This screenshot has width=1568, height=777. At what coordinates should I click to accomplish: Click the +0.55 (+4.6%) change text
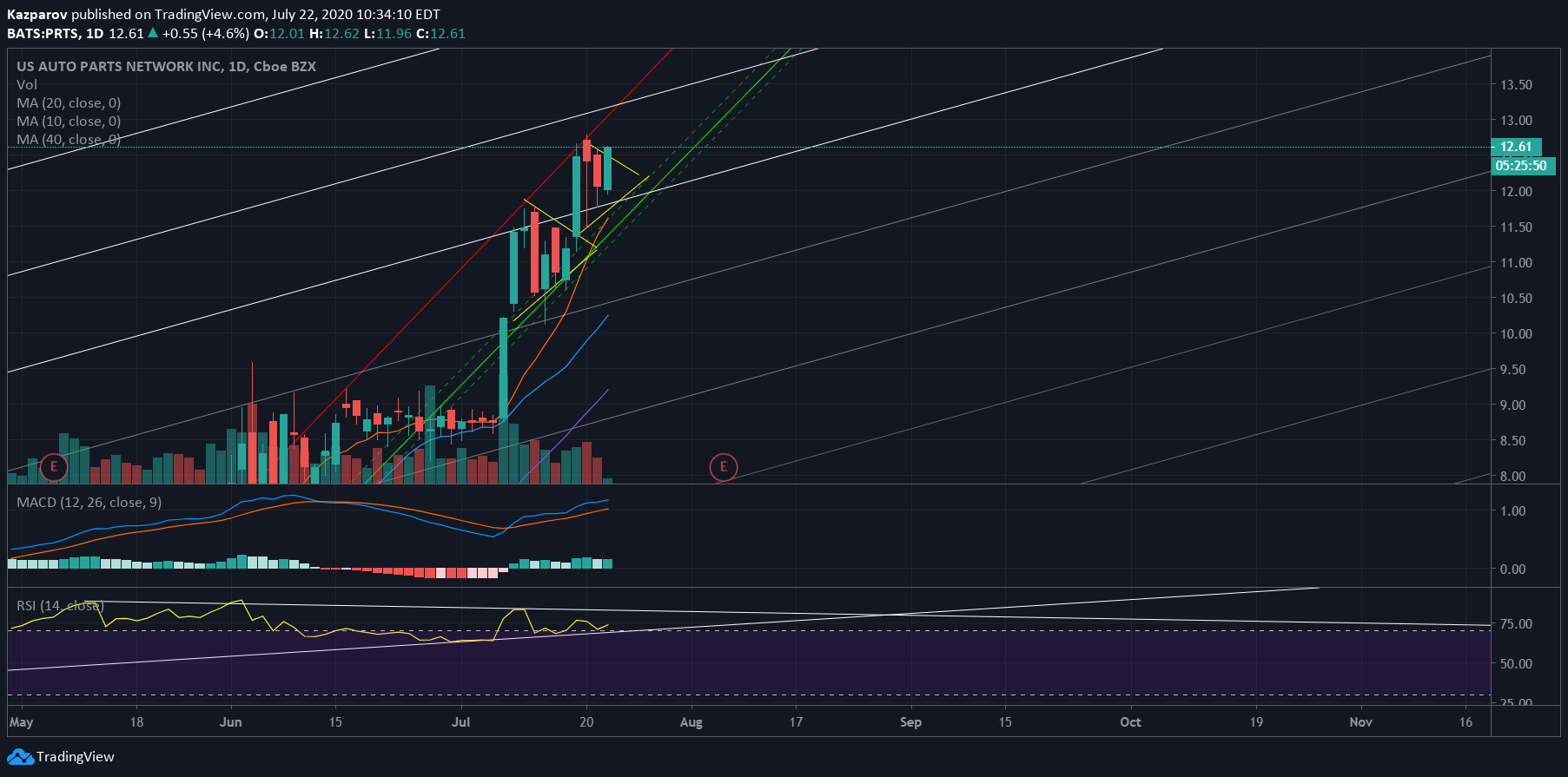[x=206, y=34]
